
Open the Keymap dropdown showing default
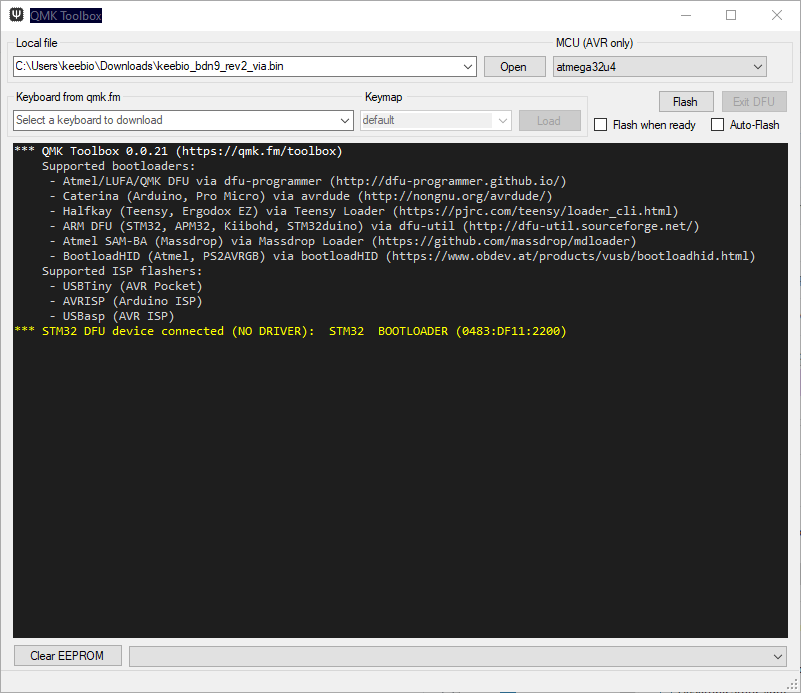(436, 120)
